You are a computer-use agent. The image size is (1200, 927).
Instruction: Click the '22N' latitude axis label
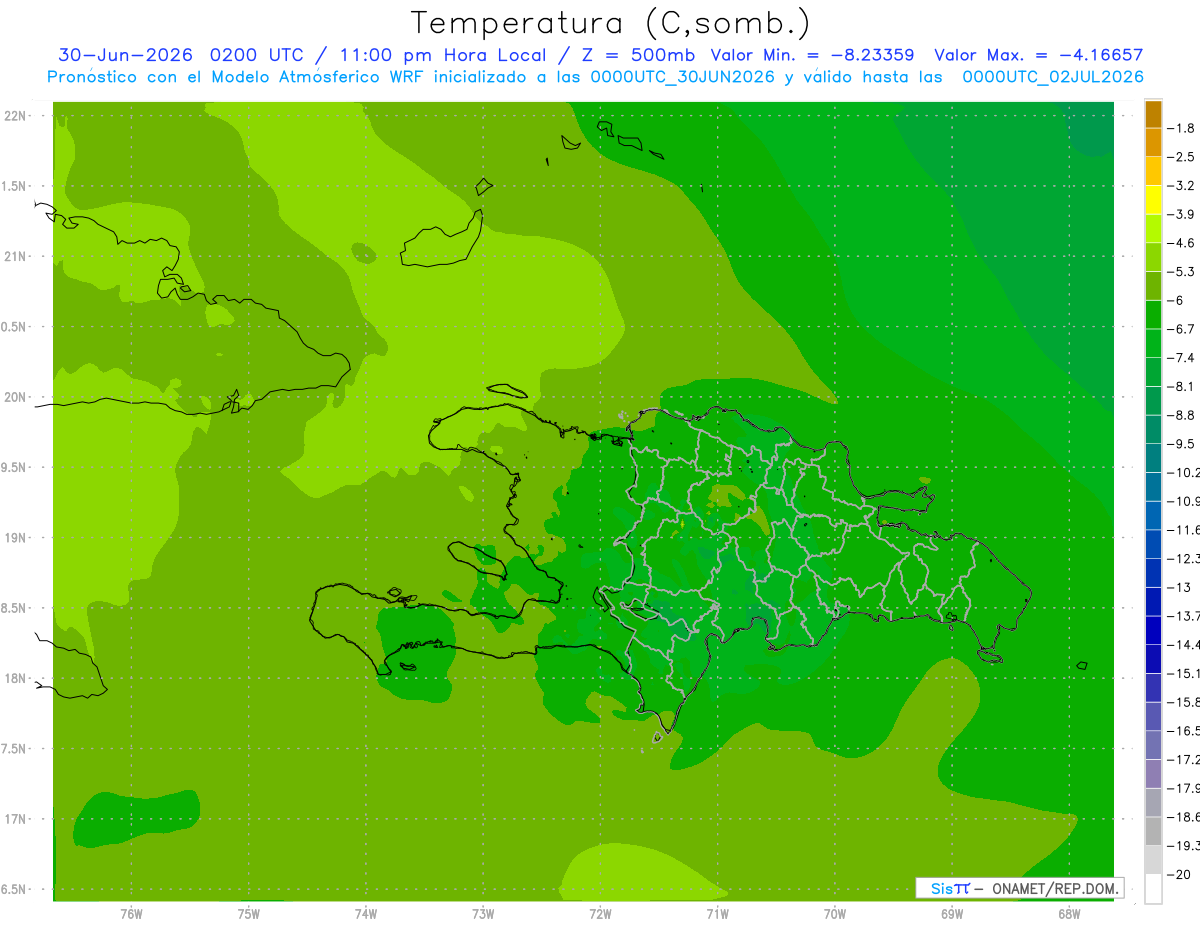point(17,115)
